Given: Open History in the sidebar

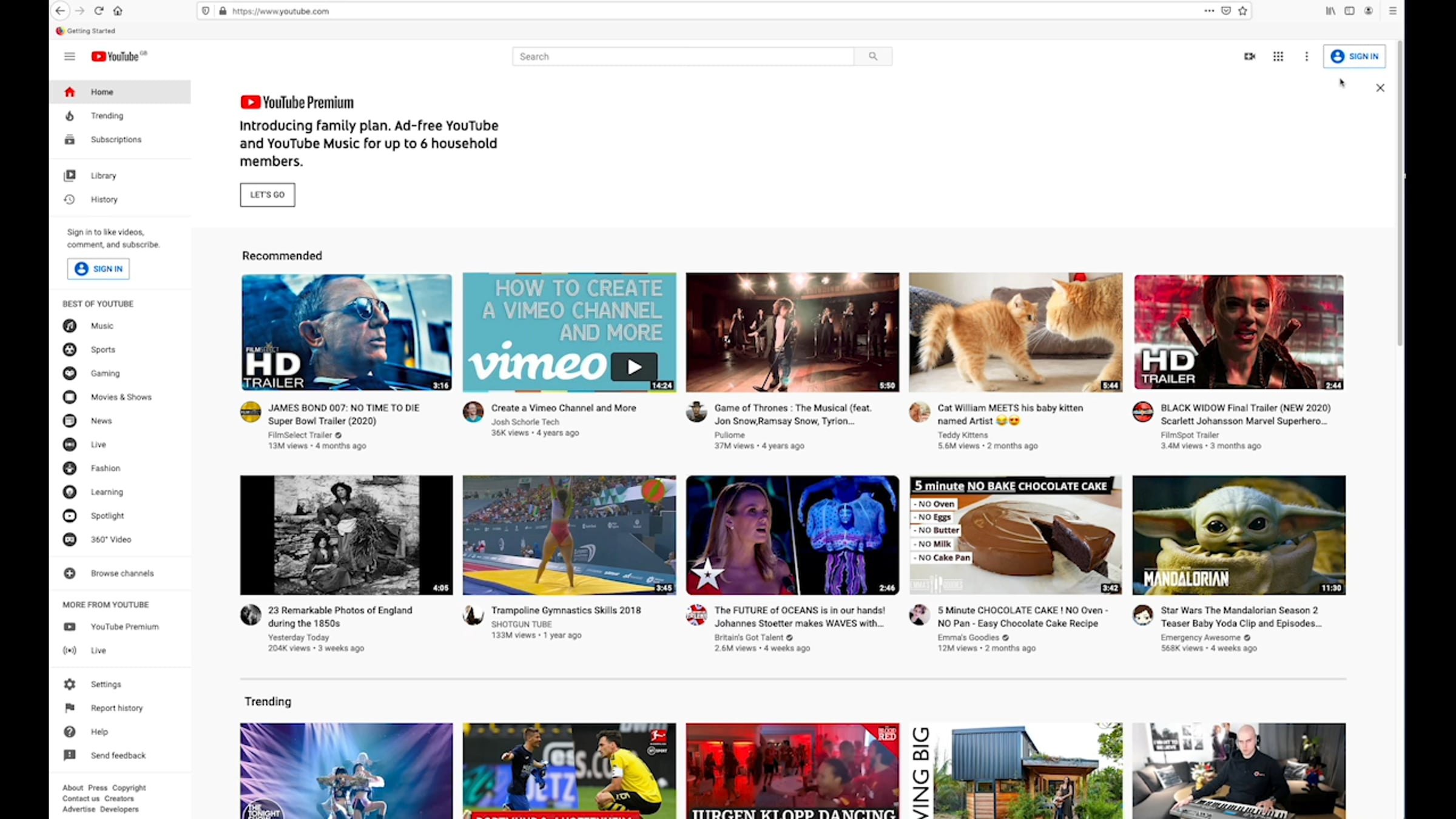Looking at the screenshot, I should [120, 199].
